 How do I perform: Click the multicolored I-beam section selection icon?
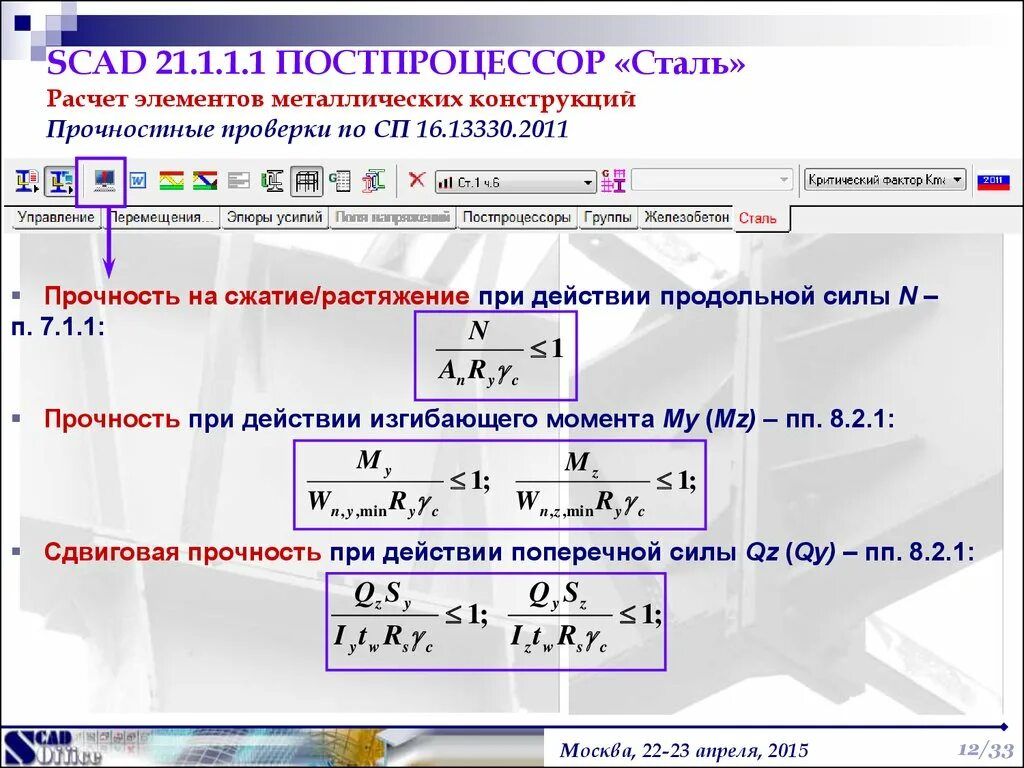(x=374, y=180)
